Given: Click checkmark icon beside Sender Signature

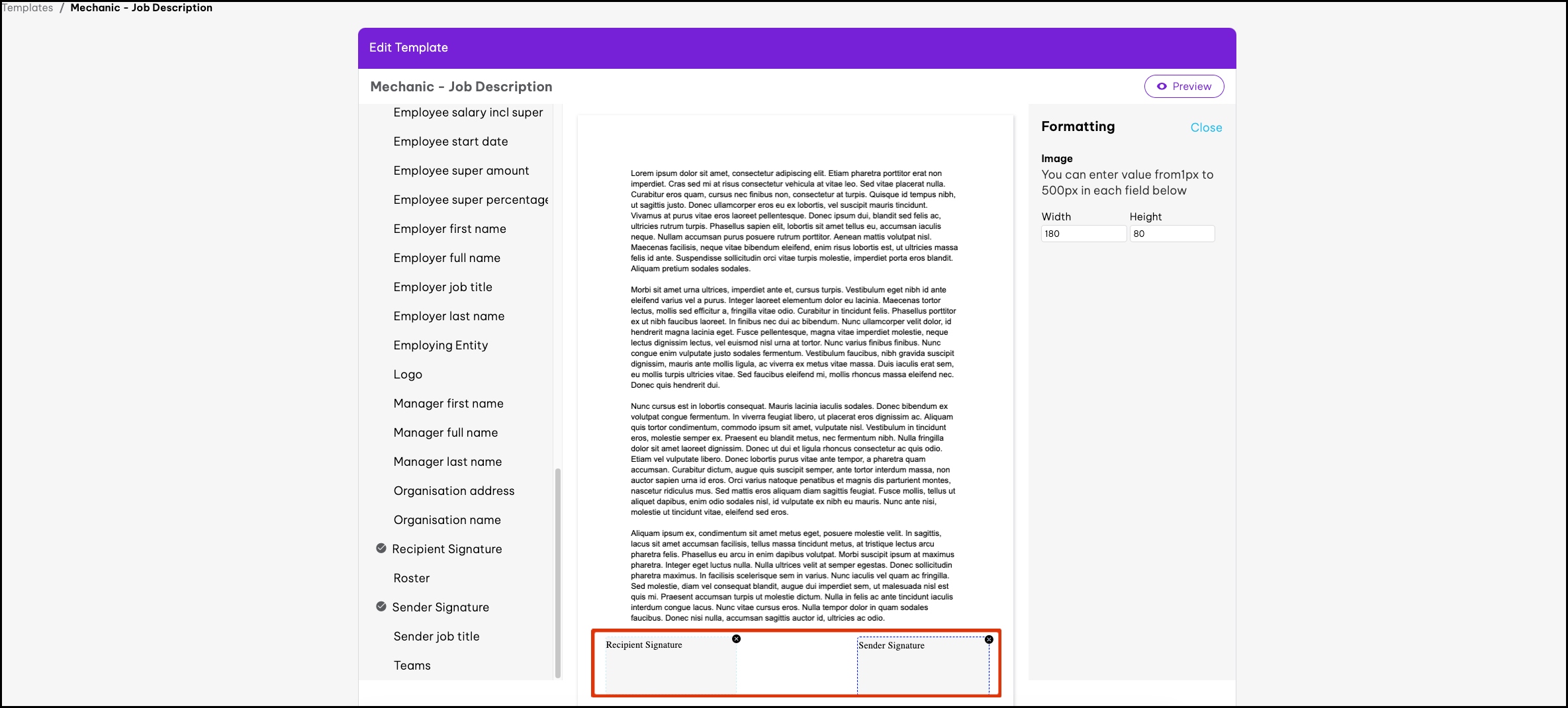Looking at the screenshot, I should pyautogui.click(x=381, y=607).
